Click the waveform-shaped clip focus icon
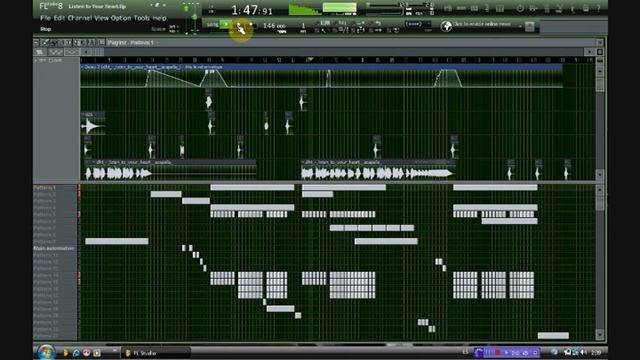 pyautogui.click(x=55, y=52)
